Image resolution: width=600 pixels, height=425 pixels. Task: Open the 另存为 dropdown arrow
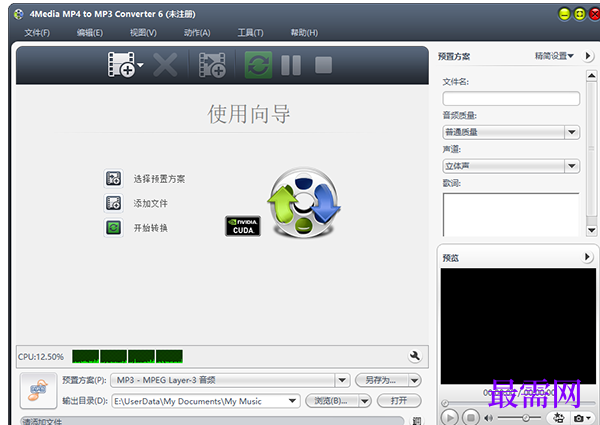pyautogui.click(x=414, y=380)
